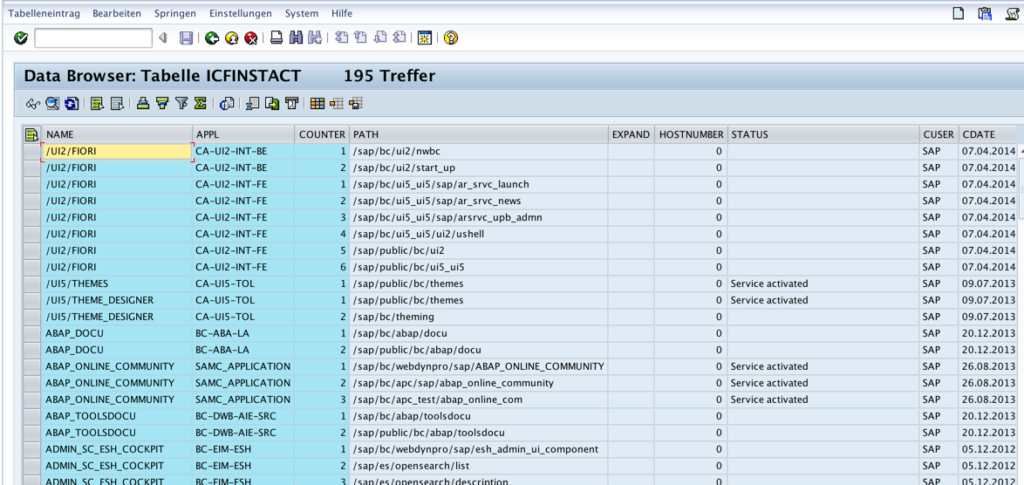Image resolution: width=1024 pixels, height=485 pixels.
Task: Click the Sum total sigma icon
Action: pos(200,103)
